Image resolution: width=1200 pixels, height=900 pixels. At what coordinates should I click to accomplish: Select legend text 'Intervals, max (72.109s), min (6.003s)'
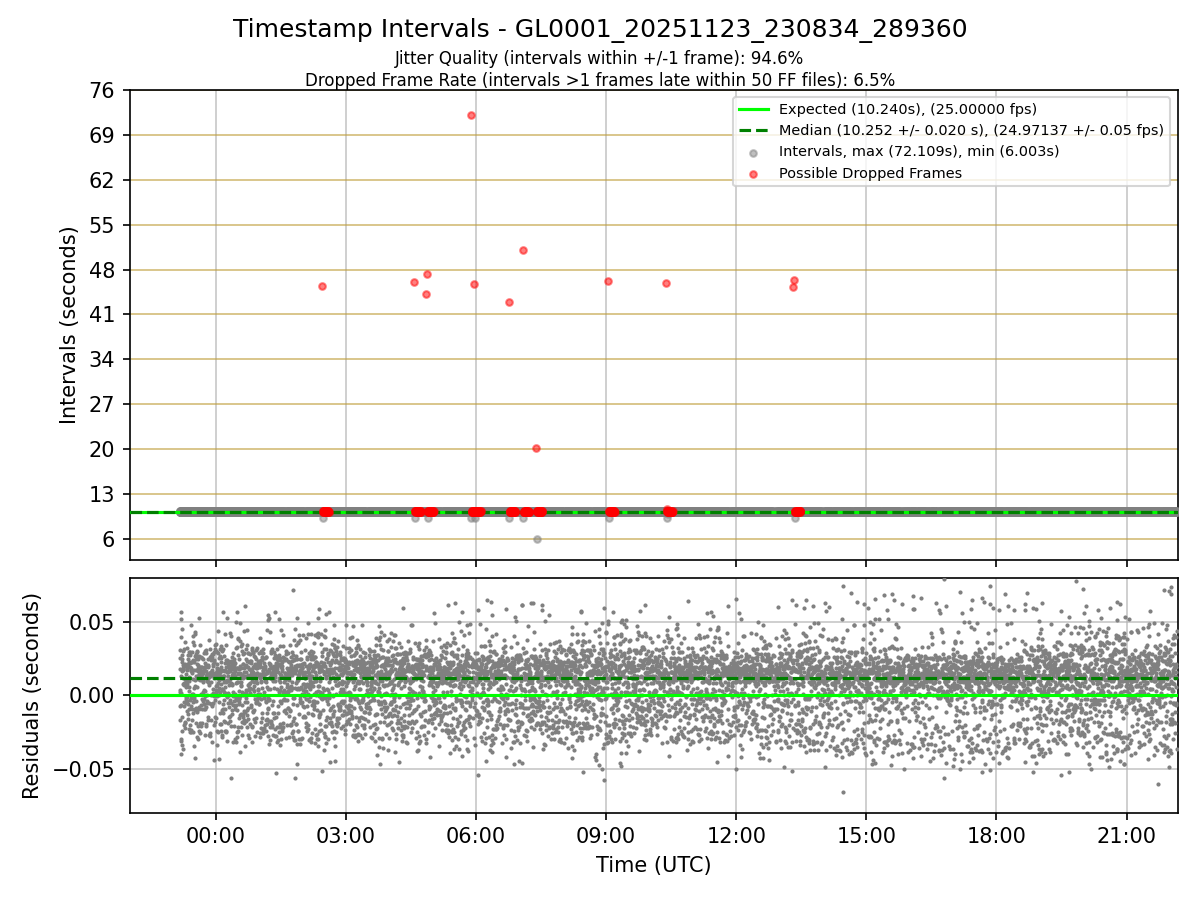(919, 152)
